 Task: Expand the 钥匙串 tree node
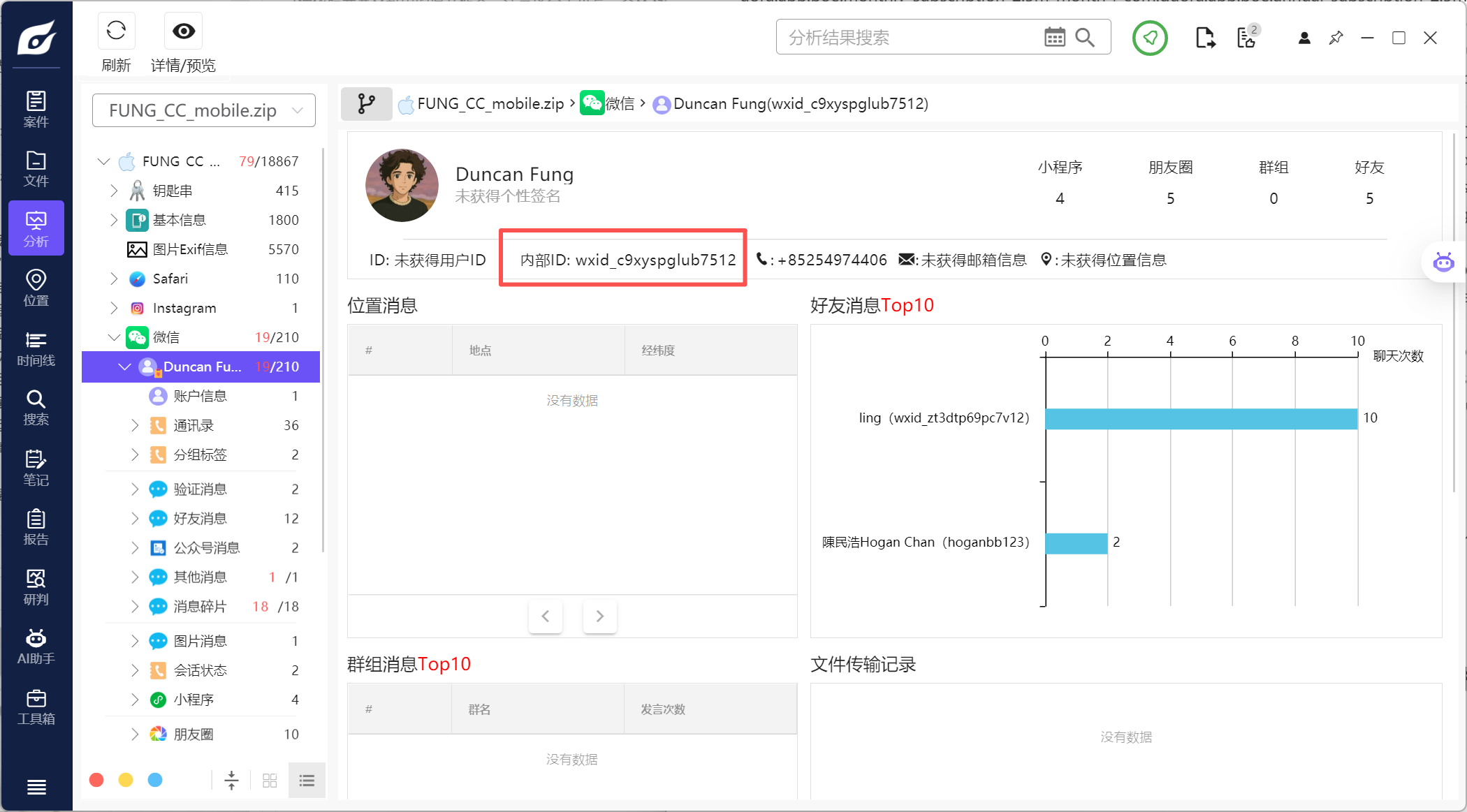[x=114, y=191]
